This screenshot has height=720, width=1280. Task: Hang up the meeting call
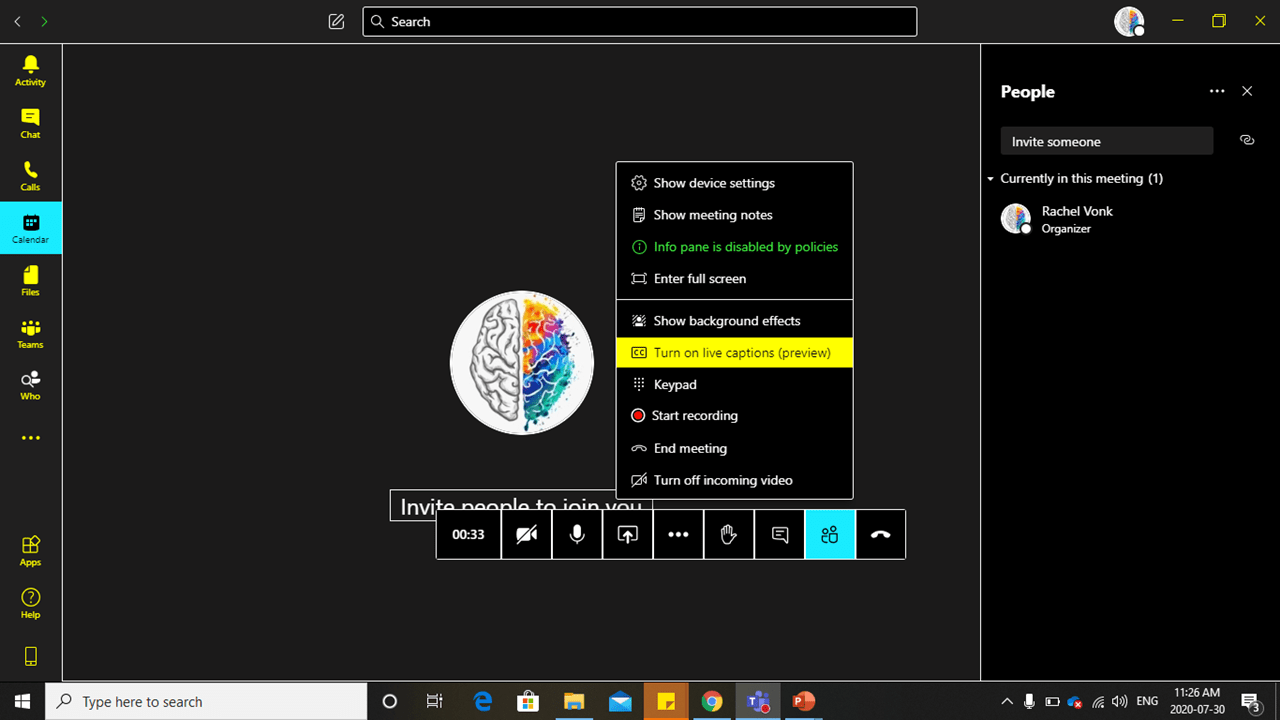pos(880,534)
